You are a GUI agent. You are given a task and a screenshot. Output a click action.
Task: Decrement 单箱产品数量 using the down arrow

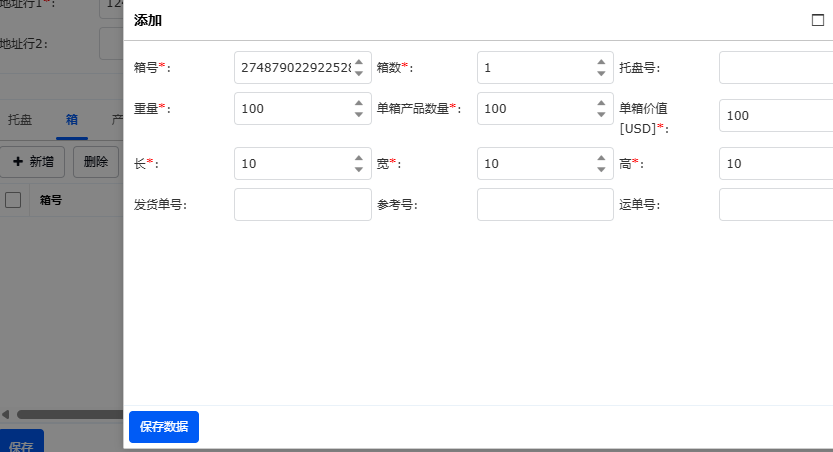click(x=601, y=115)
